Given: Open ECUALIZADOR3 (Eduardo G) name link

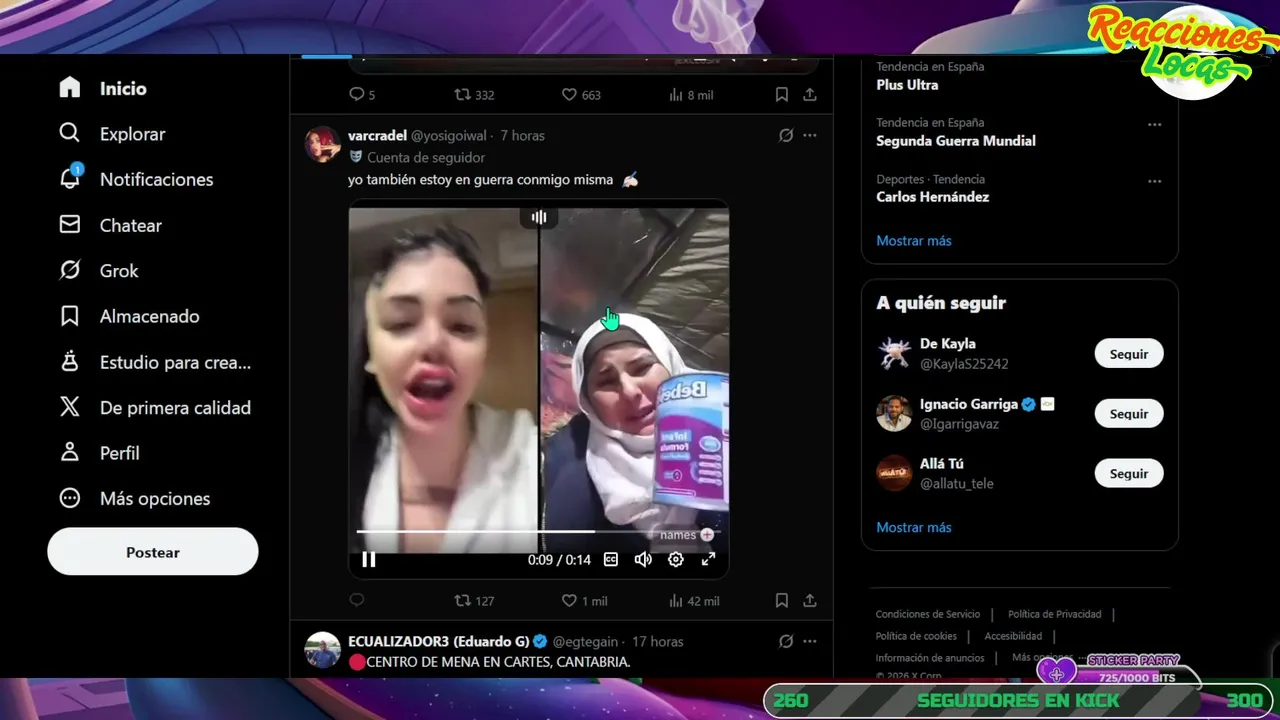Looking at the screenshot, I should (x=438, y=641).
